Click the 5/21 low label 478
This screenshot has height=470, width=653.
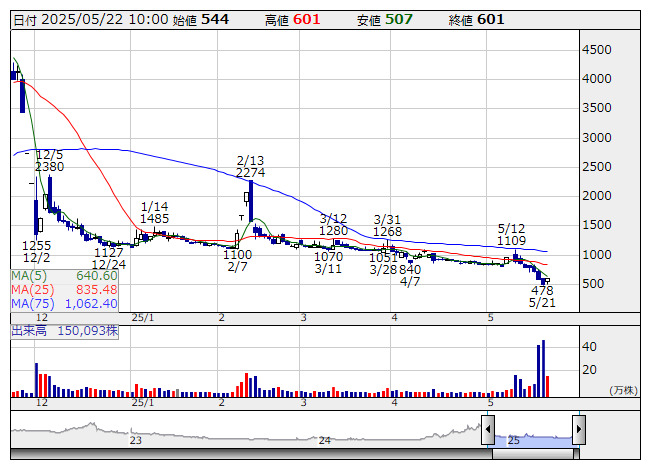tap(542, 290)
